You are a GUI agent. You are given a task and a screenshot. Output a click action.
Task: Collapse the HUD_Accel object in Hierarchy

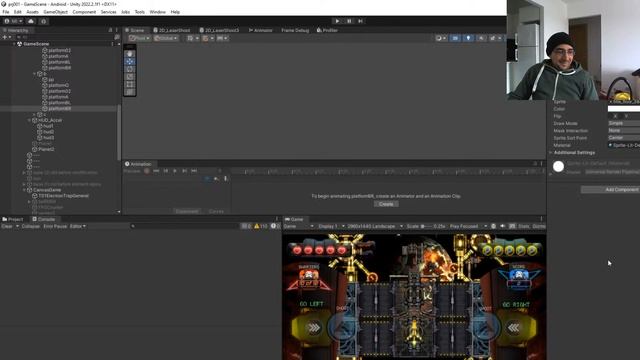pos(29,120)
